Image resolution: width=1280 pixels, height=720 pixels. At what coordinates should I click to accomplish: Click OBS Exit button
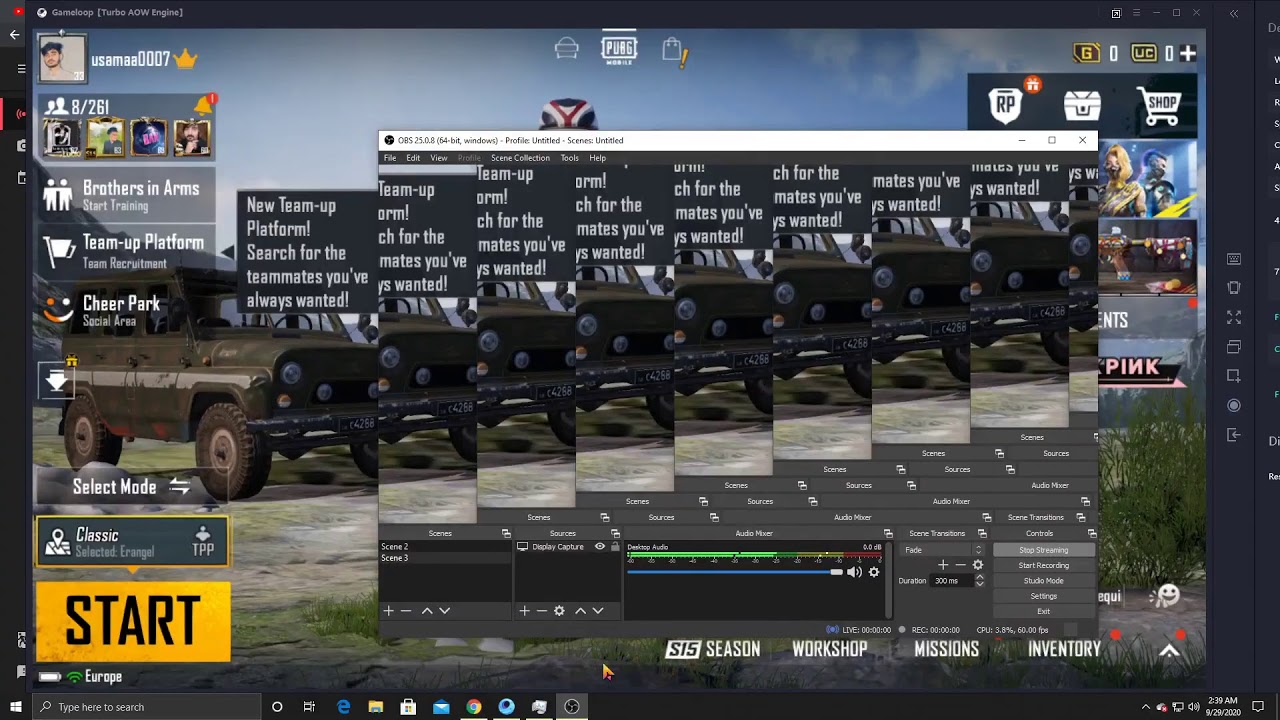(x=1043, y=611)
